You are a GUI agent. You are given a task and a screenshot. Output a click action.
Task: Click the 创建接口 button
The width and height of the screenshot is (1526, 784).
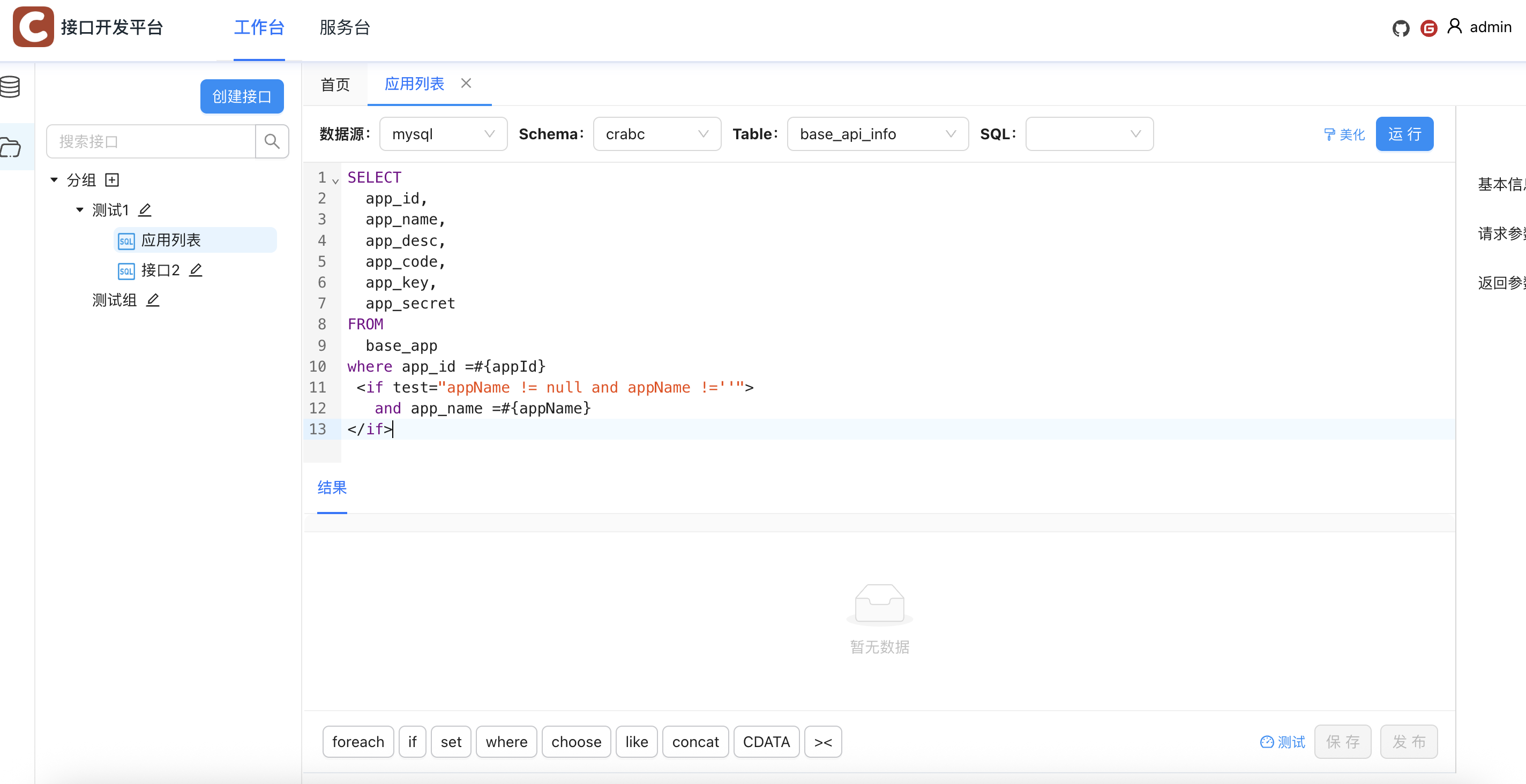pos(242,96)
